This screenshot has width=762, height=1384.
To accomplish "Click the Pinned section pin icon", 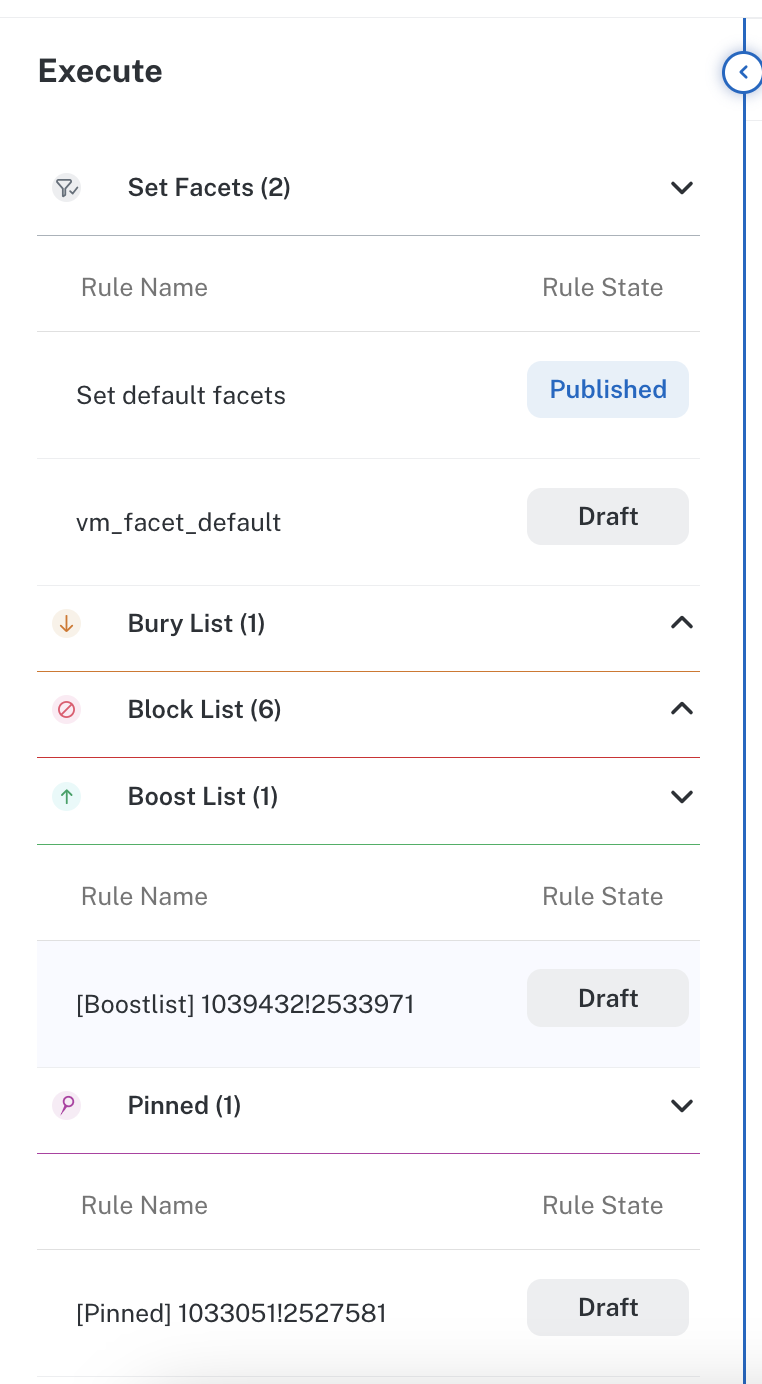I will (x=66, y=1105).
